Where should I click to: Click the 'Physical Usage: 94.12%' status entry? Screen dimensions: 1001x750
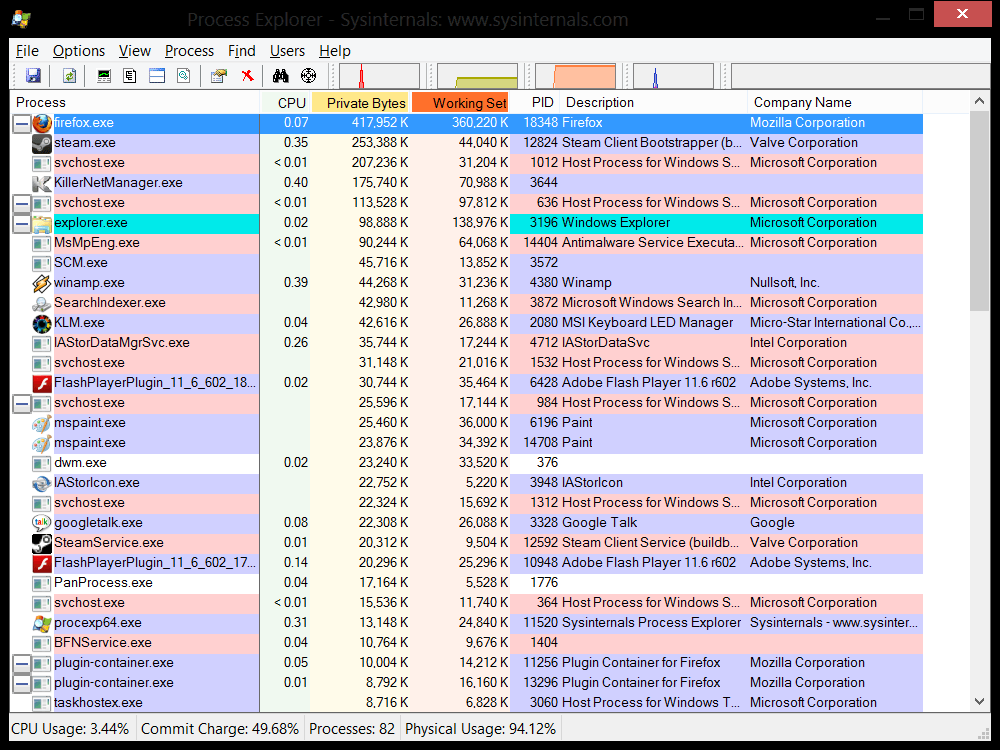point(480,729)
